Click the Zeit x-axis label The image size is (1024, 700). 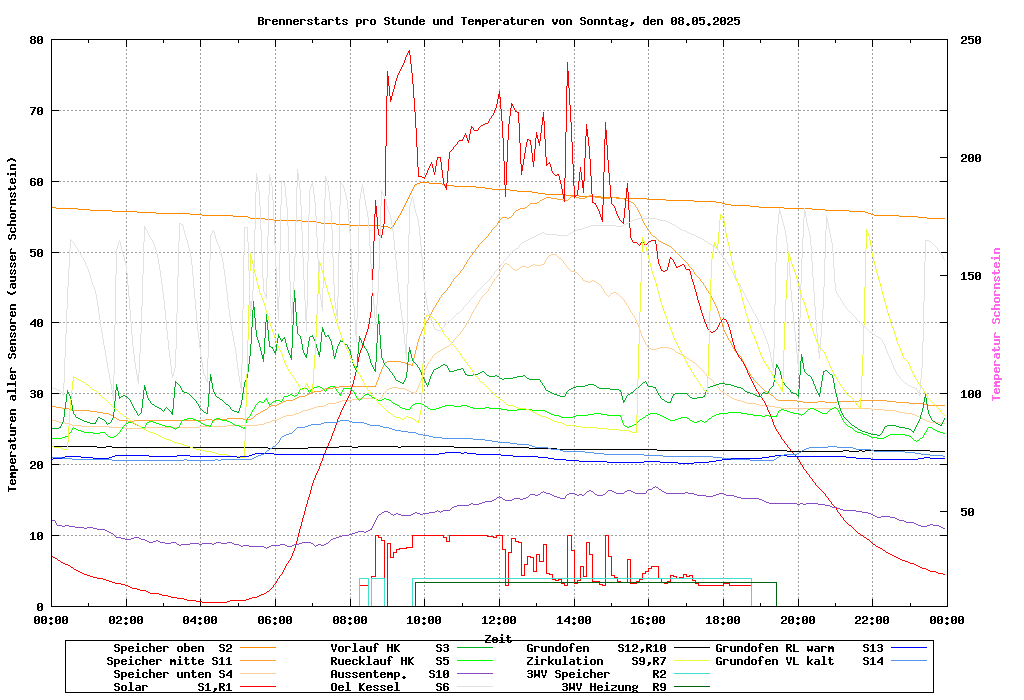click(x=498, y=638)
